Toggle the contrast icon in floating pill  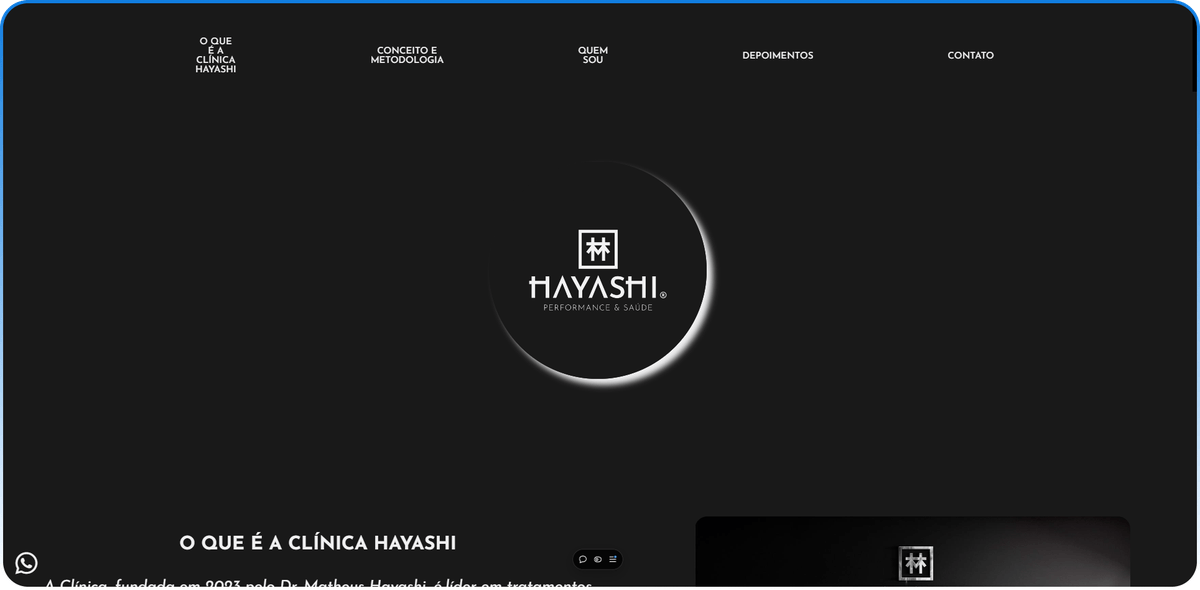click(598, 559)
